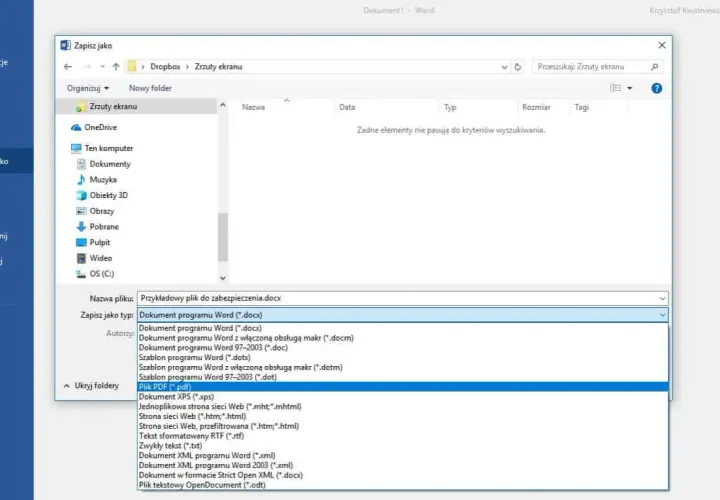Select Jednoplikowa strona sieci Web option

[x=403, y=406]
